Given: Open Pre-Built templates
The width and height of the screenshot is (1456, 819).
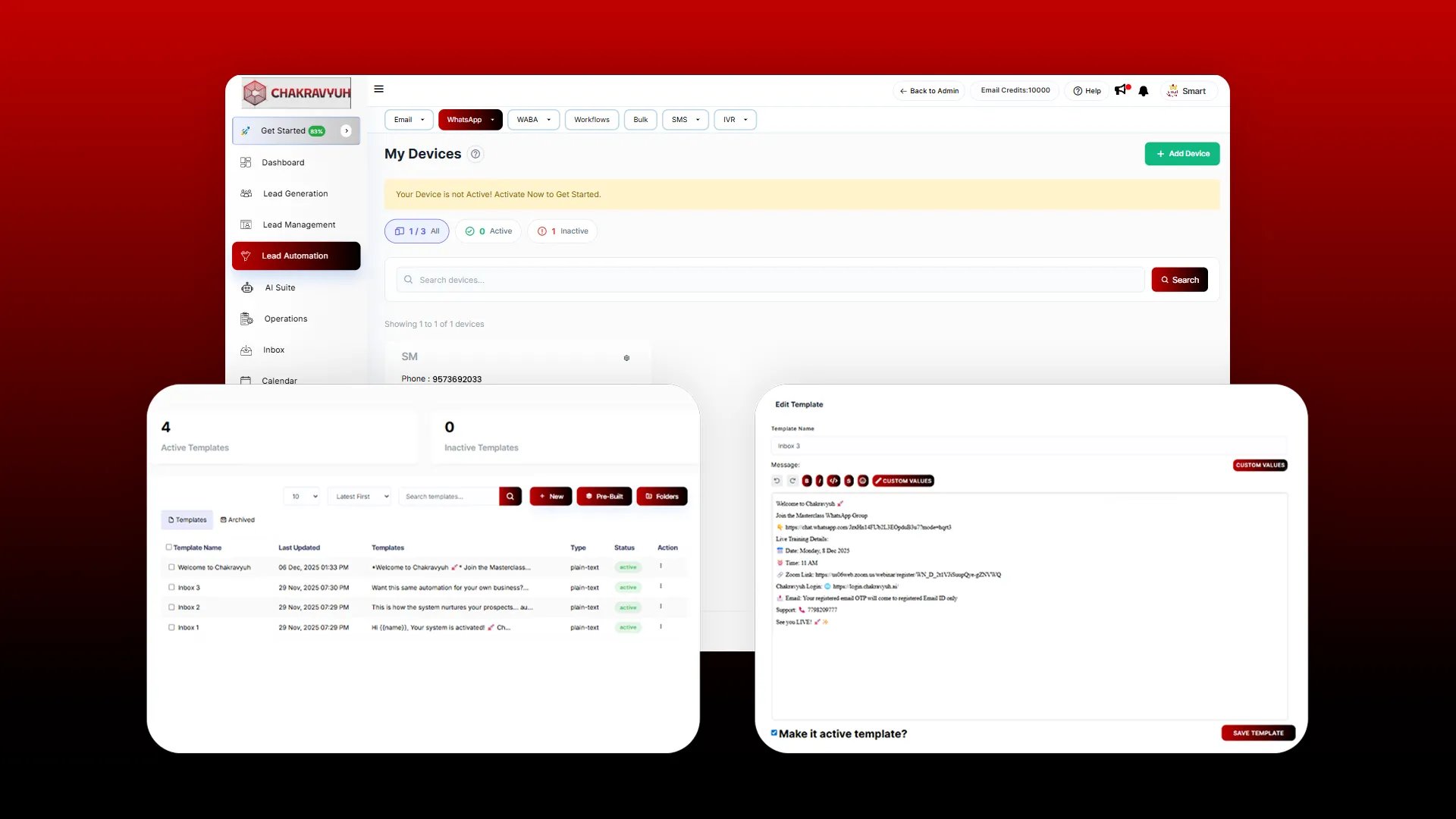Looking at the screenshot, I should (604, 497).
